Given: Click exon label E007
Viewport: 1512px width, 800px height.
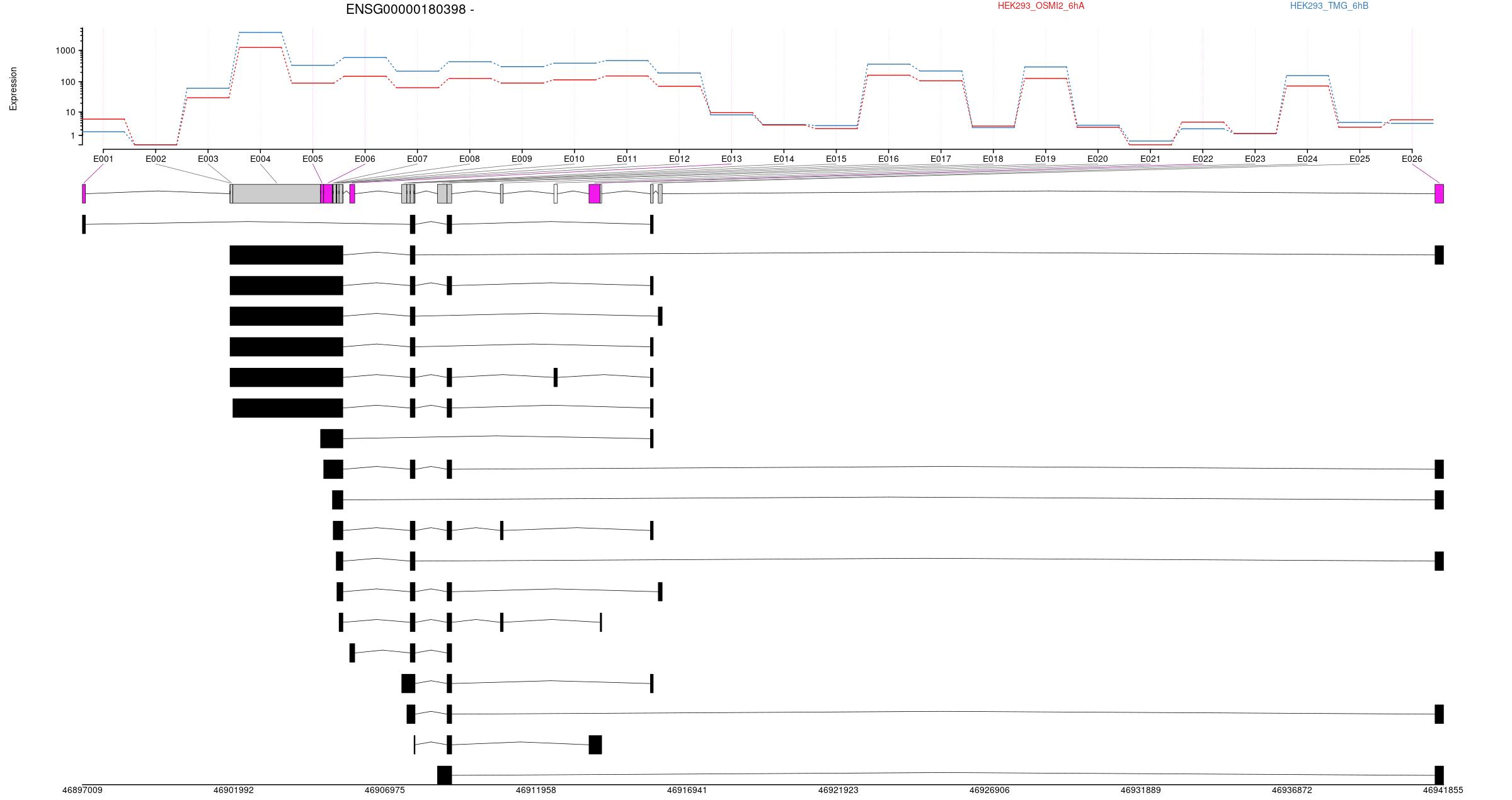Looking at the screenshot, I should click(417, 159).
